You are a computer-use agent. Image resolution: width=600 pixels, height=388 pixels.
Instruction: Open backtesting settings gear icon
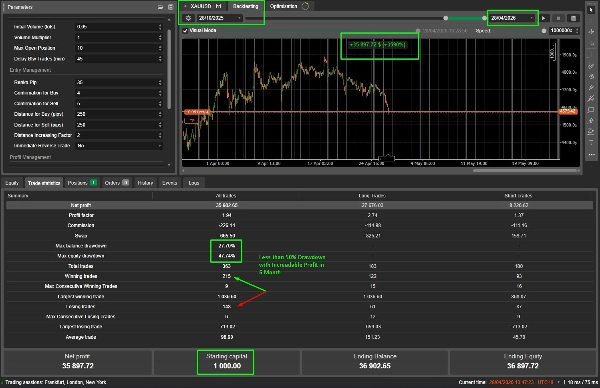(188, 18)
